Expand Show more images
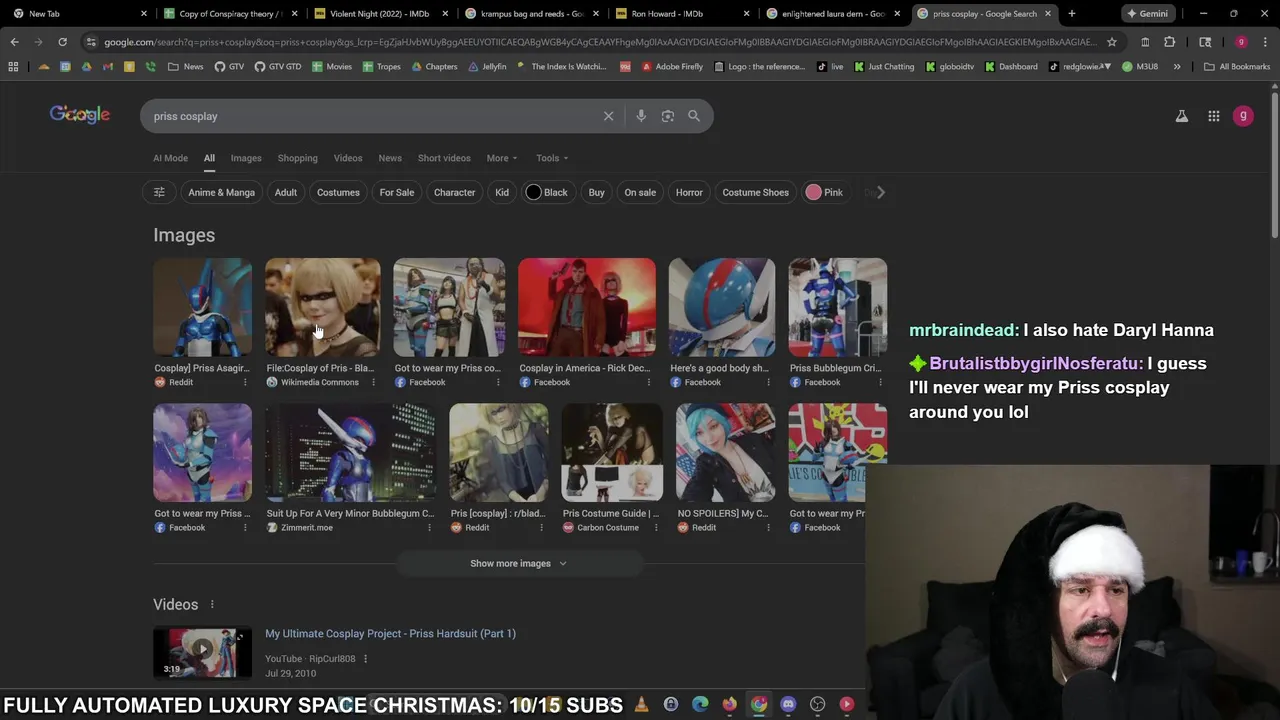1280x720 pixels. tap(519, 563)
